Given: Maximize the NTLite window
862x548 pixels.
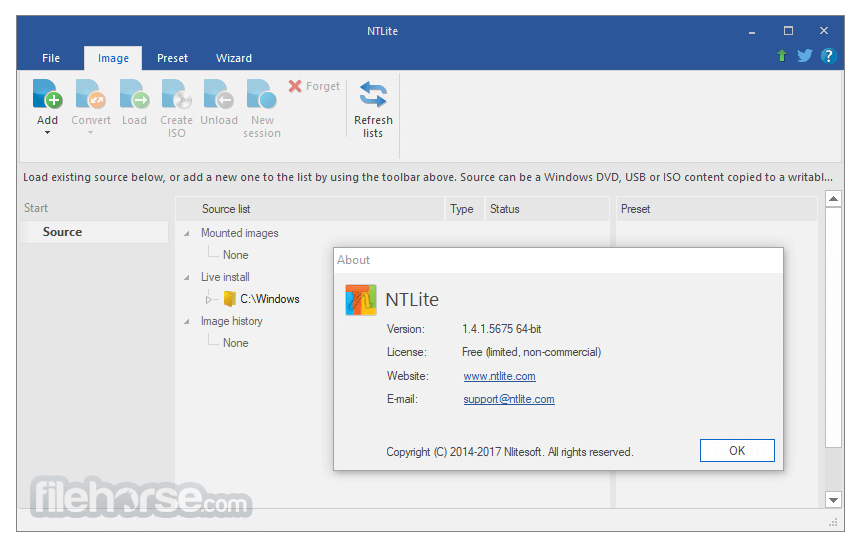Looking at the screenshot, I should (788, 31).
